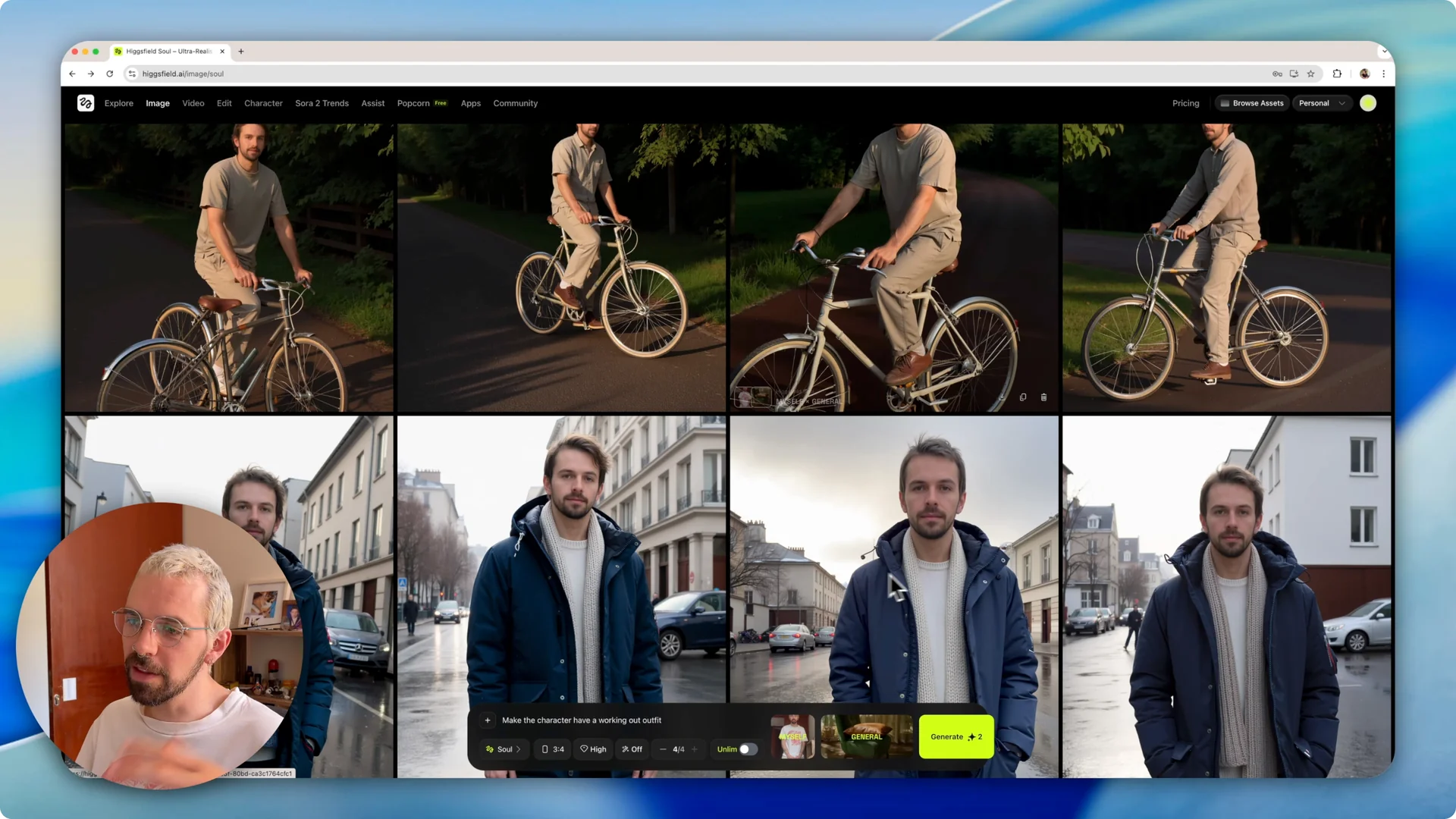1456x819 pixels.
Task: Expand the Soul model selector chevron
Action: (519, 749)
